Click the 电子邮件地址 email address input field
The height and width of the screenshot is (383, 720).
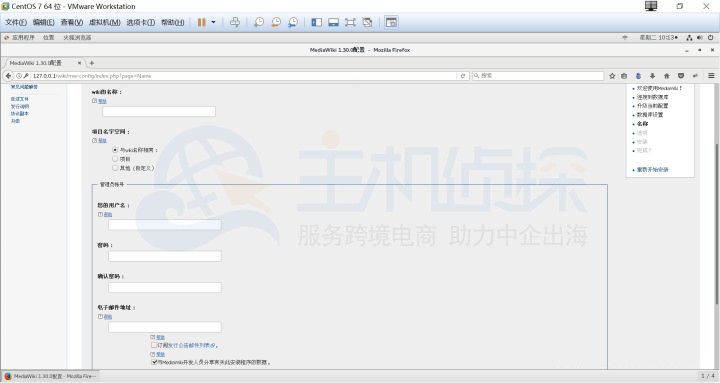(164, 327)
